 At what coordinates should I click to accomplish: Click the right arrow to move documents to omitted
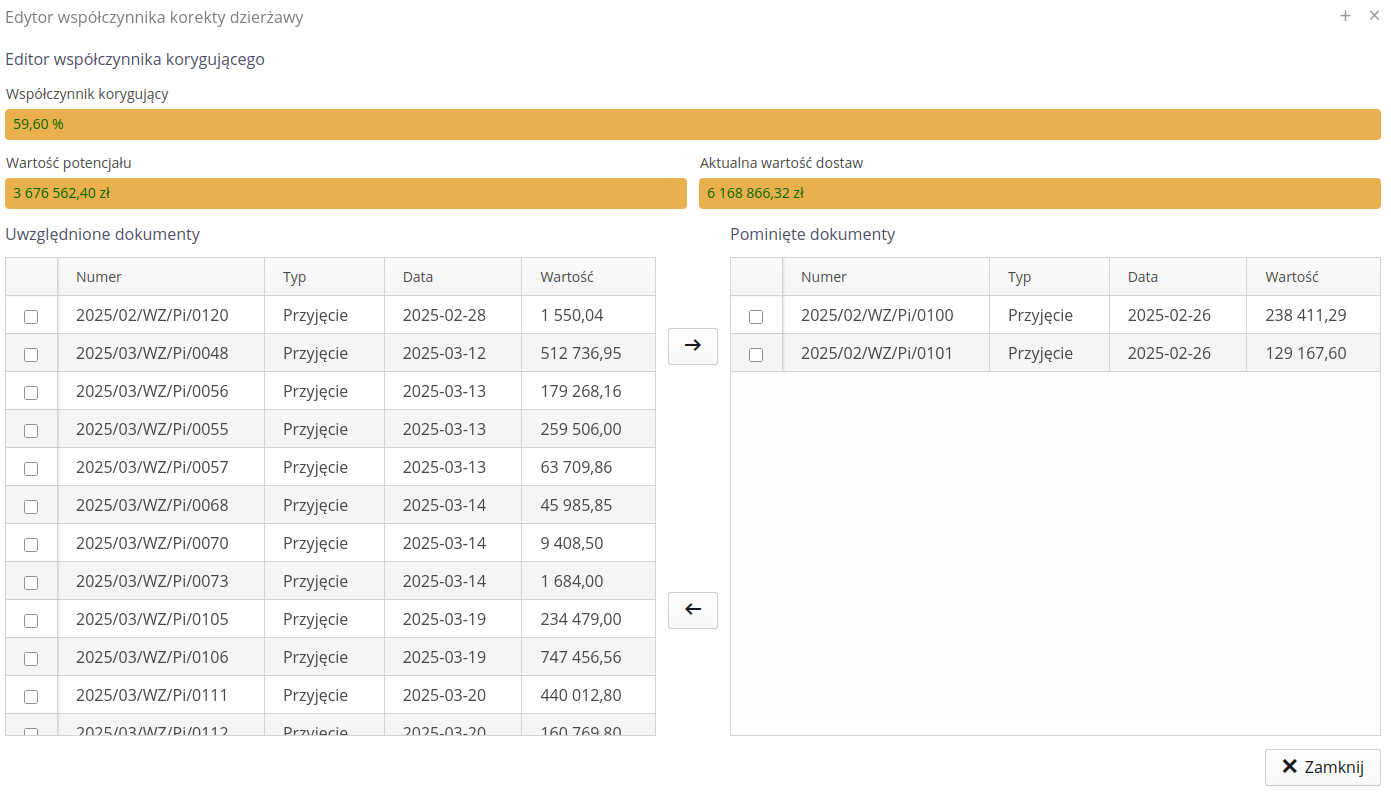[692, 346]
